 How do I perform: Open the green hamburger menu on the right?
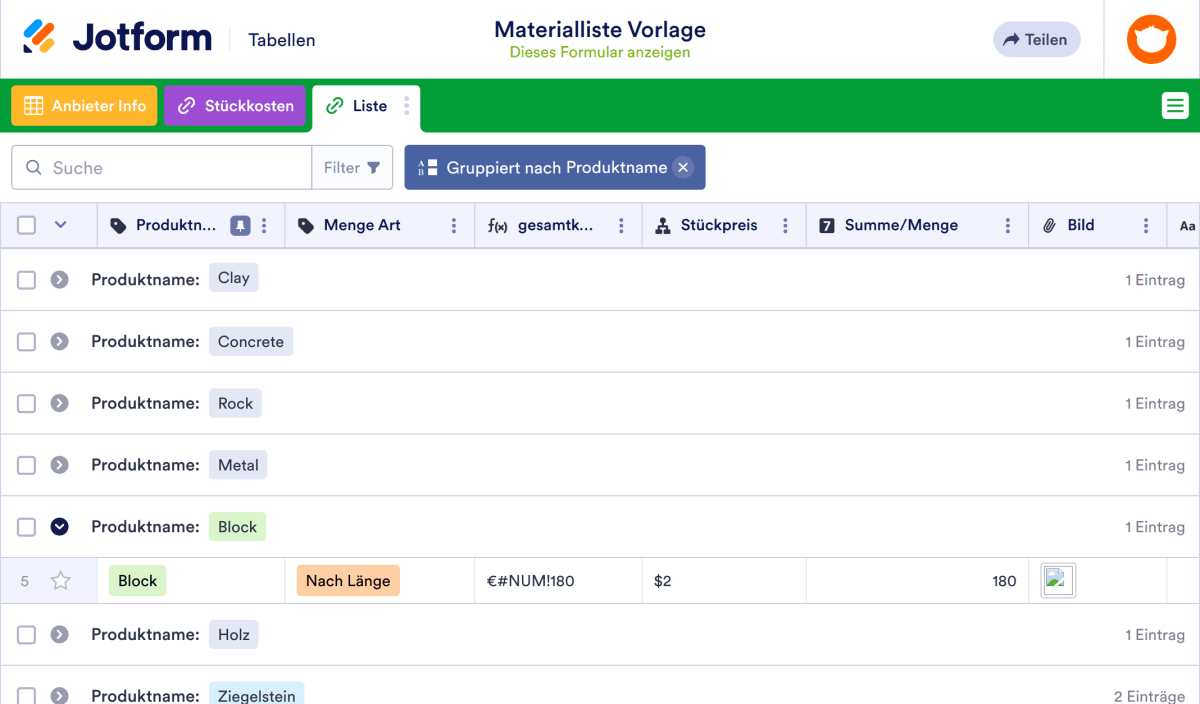[x=1175, y=105]
